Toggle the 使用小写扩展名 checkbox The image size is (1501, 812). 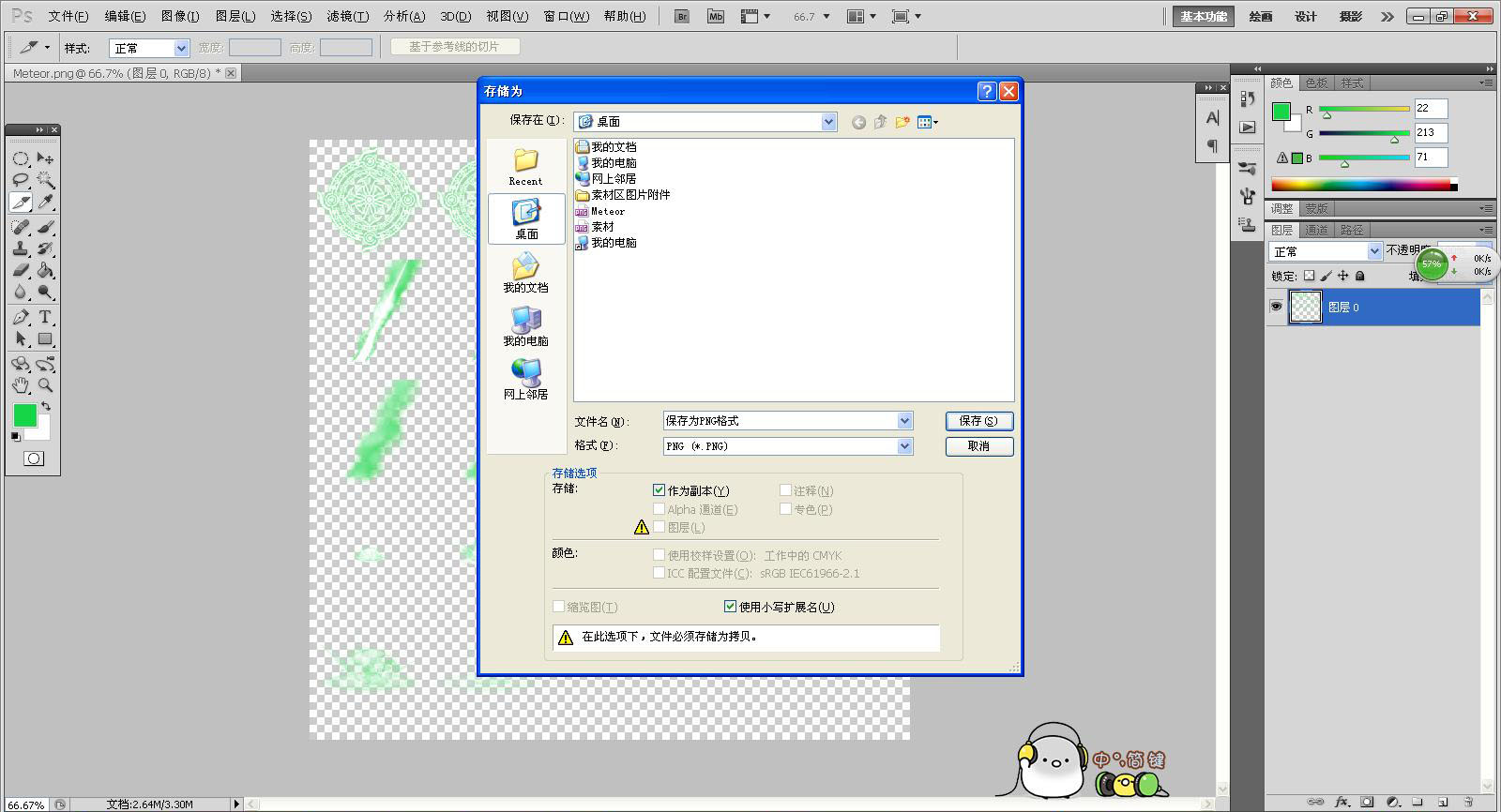click(x=730, y=607)
